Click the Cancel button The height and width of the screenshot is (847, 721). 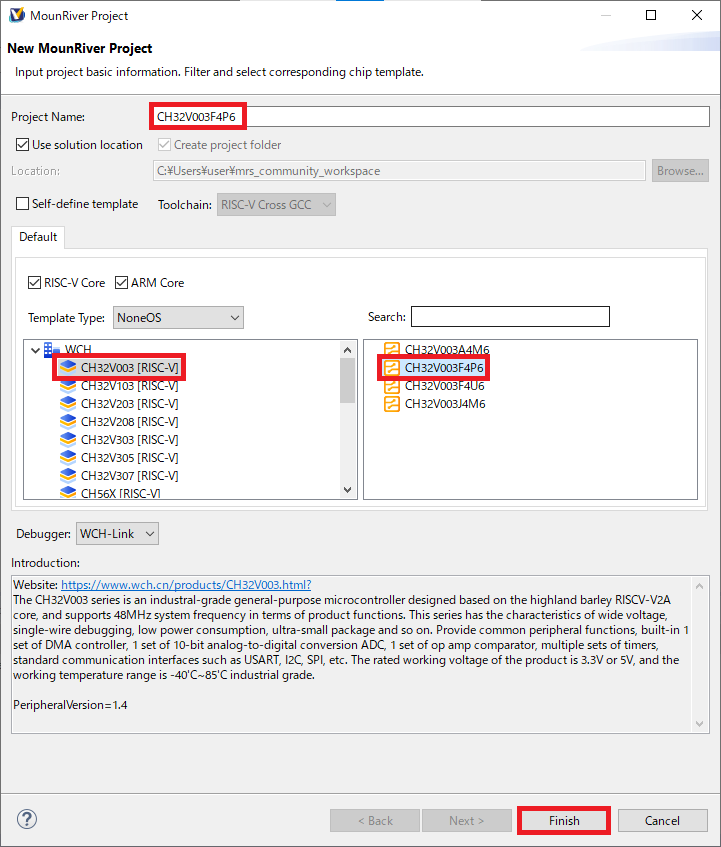[x=662, y=821]
